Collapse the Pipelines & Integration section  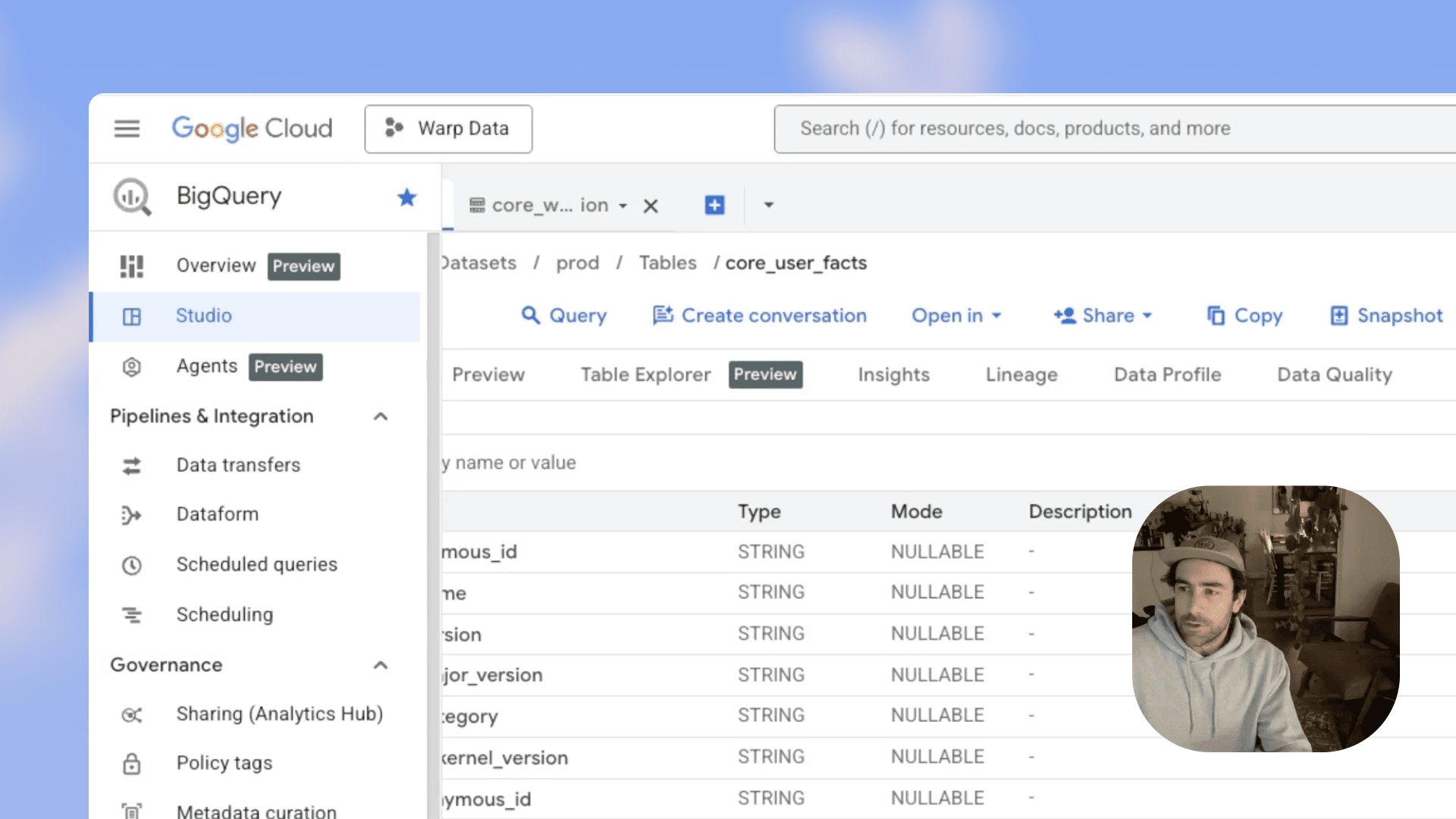(x=381, y=416)
